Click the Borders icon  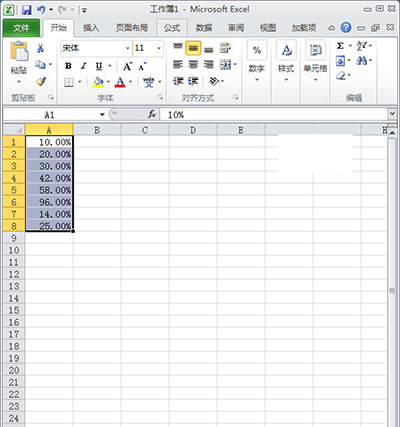(69, 82)
